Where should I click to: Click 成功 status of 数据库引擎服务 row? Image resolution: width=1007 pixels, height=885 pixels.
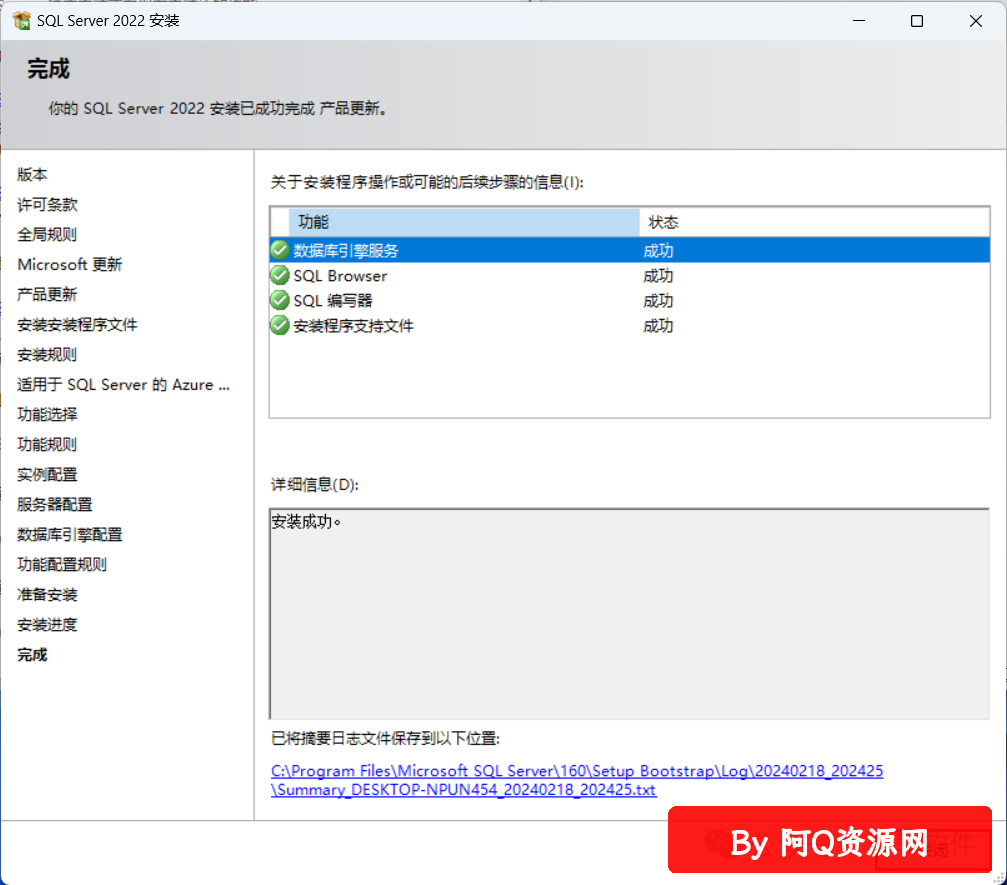coord(658,250)
